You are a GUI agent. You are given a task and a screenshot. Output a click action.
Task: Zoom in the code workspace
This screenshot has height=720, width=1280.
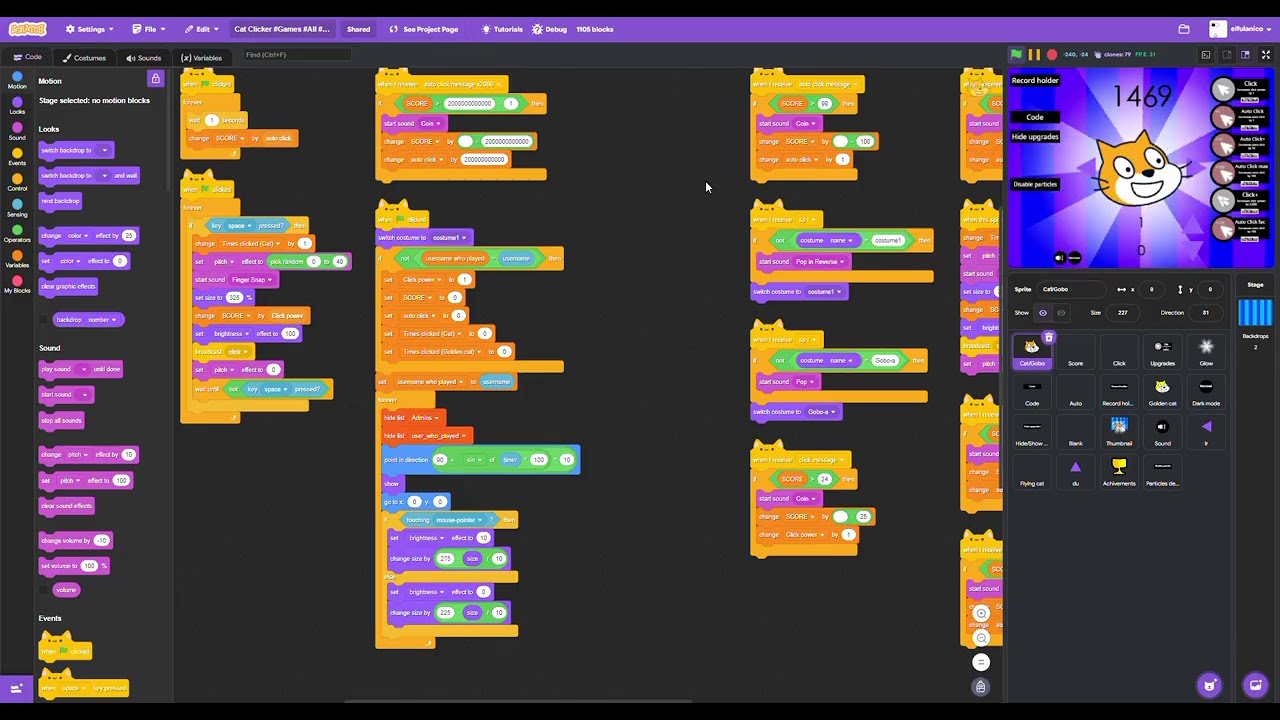click(x=981, y=613)
